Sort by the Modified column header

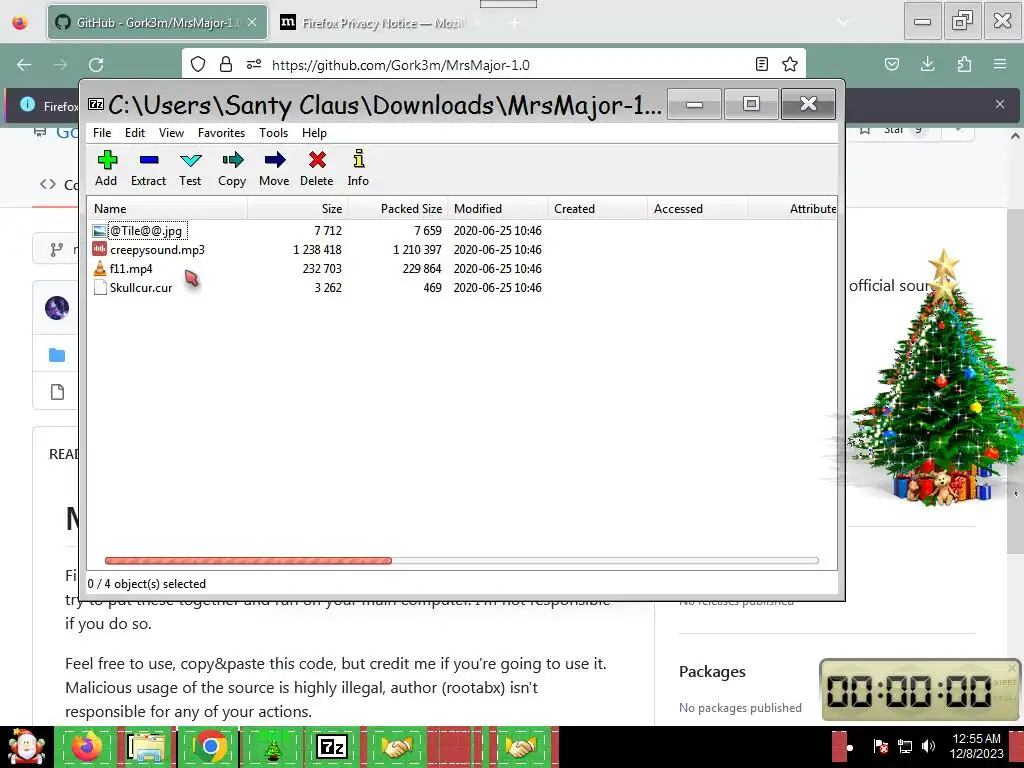[498, 209]
